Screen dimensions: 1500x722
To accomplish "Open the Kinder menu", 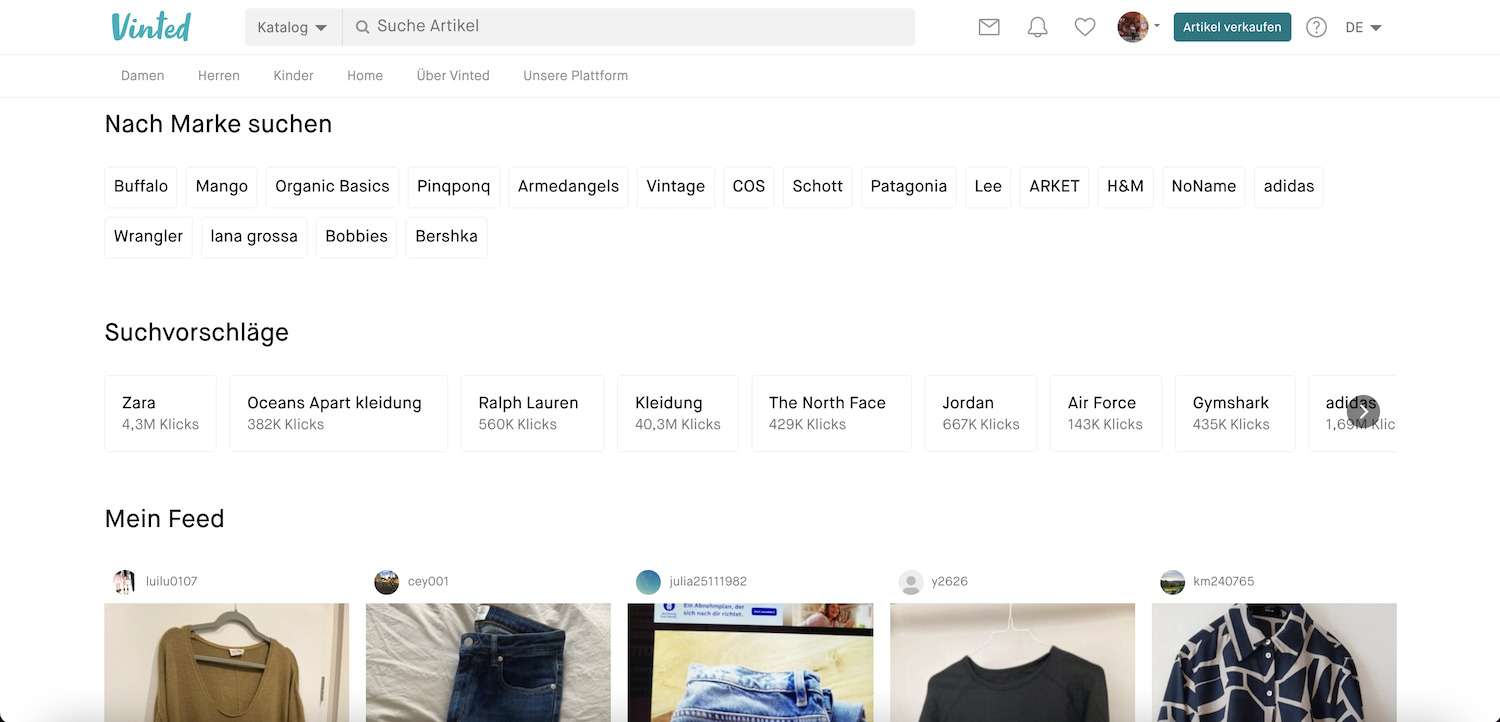I will click(293, 76).
